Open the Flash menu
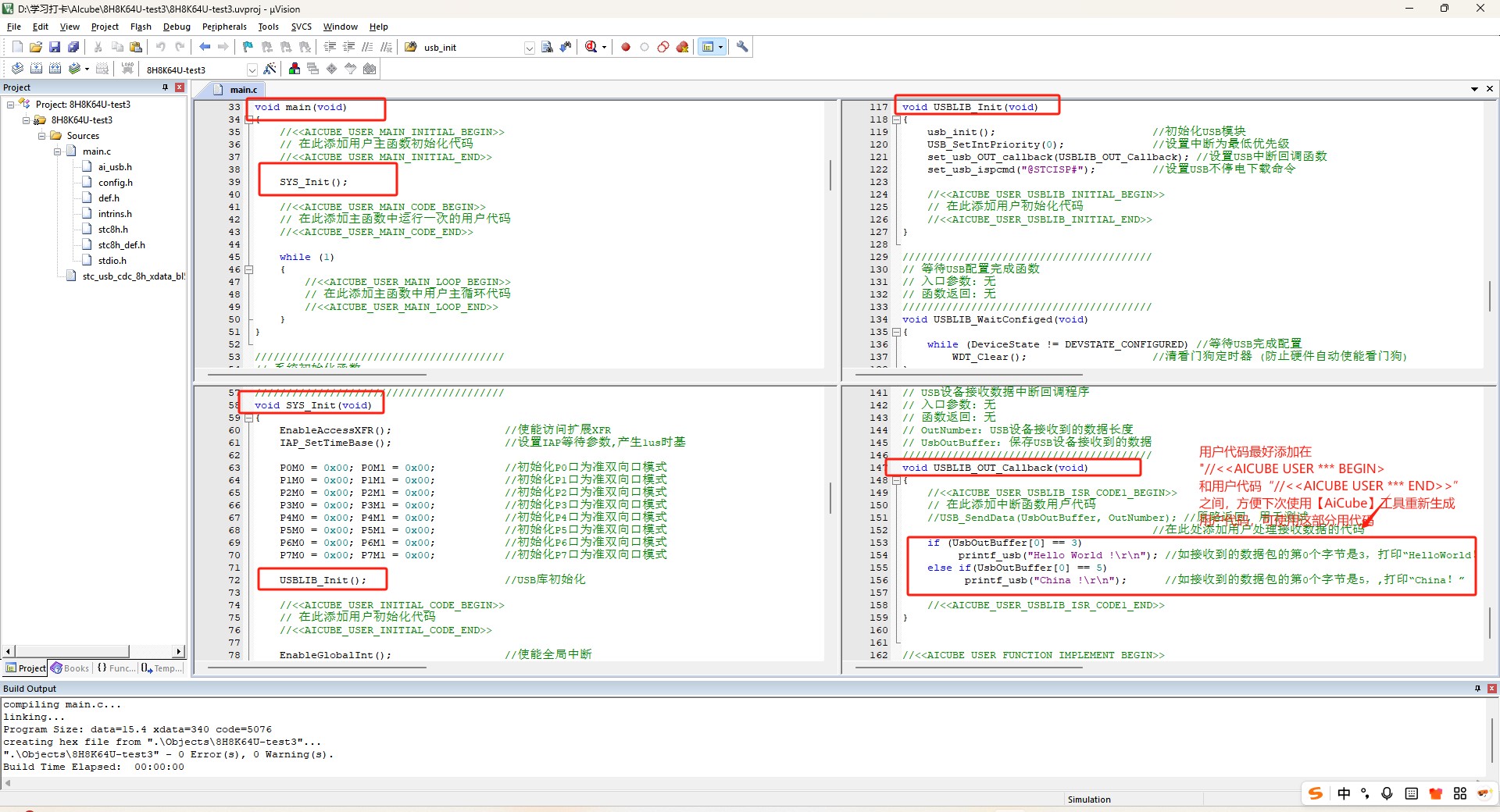The image size is (1500, 812). point(141,27)
